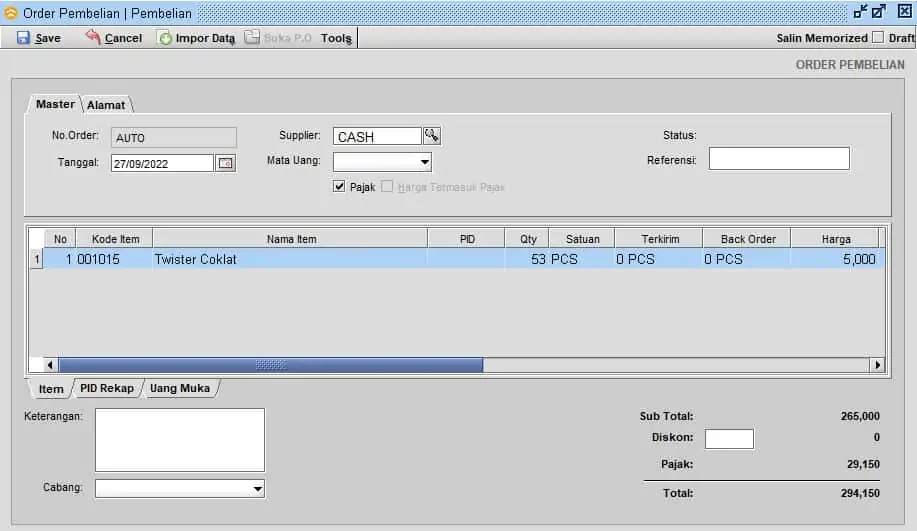Click the Draft button
The image size is (917, 531).
pyautogui.click(x=901, y=38)
